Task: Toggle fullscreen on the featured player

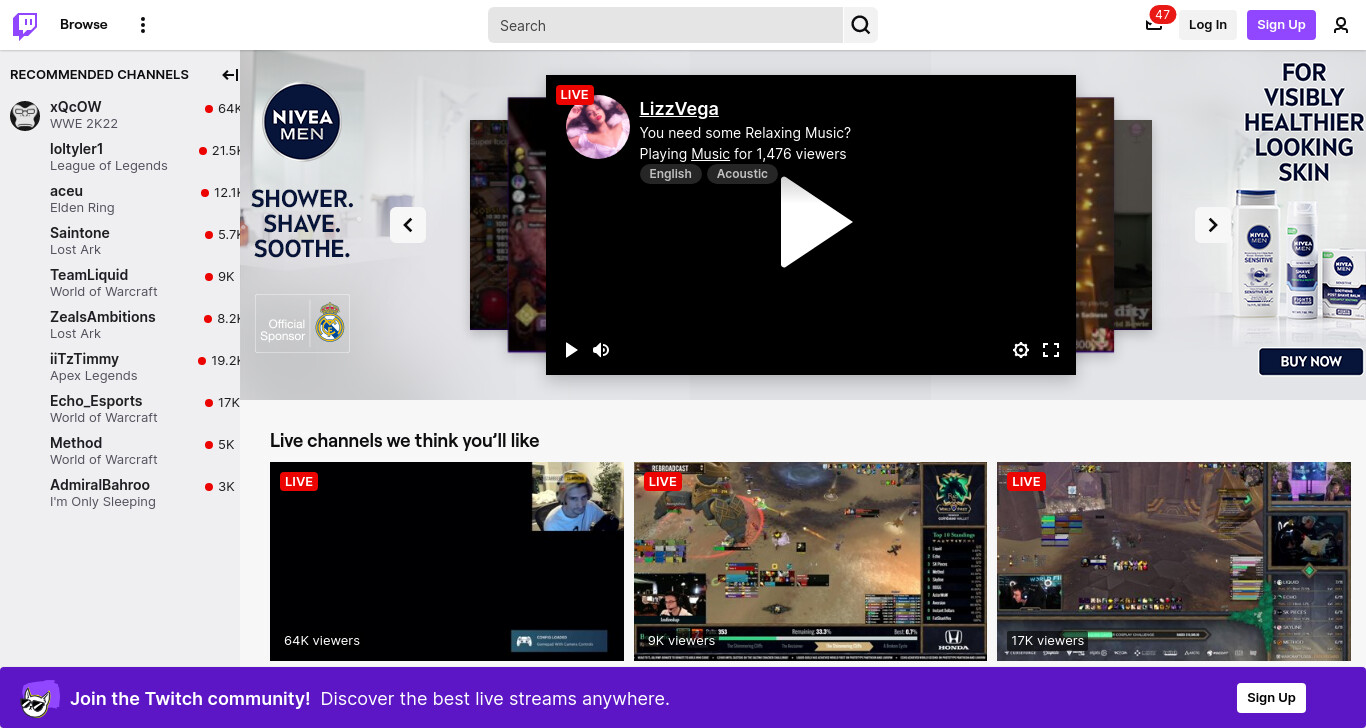Action: coord(1051,350)
